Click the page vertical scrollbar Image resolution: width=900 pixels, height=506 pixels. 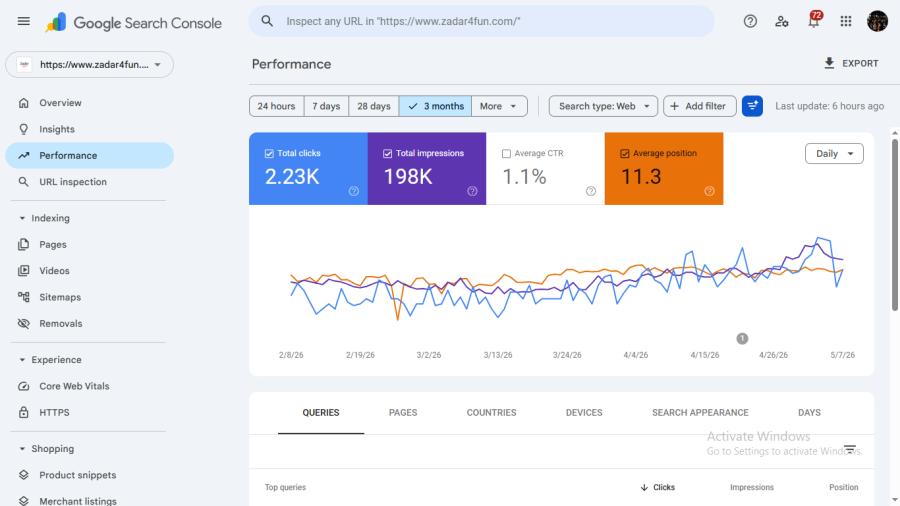point(895,225)
